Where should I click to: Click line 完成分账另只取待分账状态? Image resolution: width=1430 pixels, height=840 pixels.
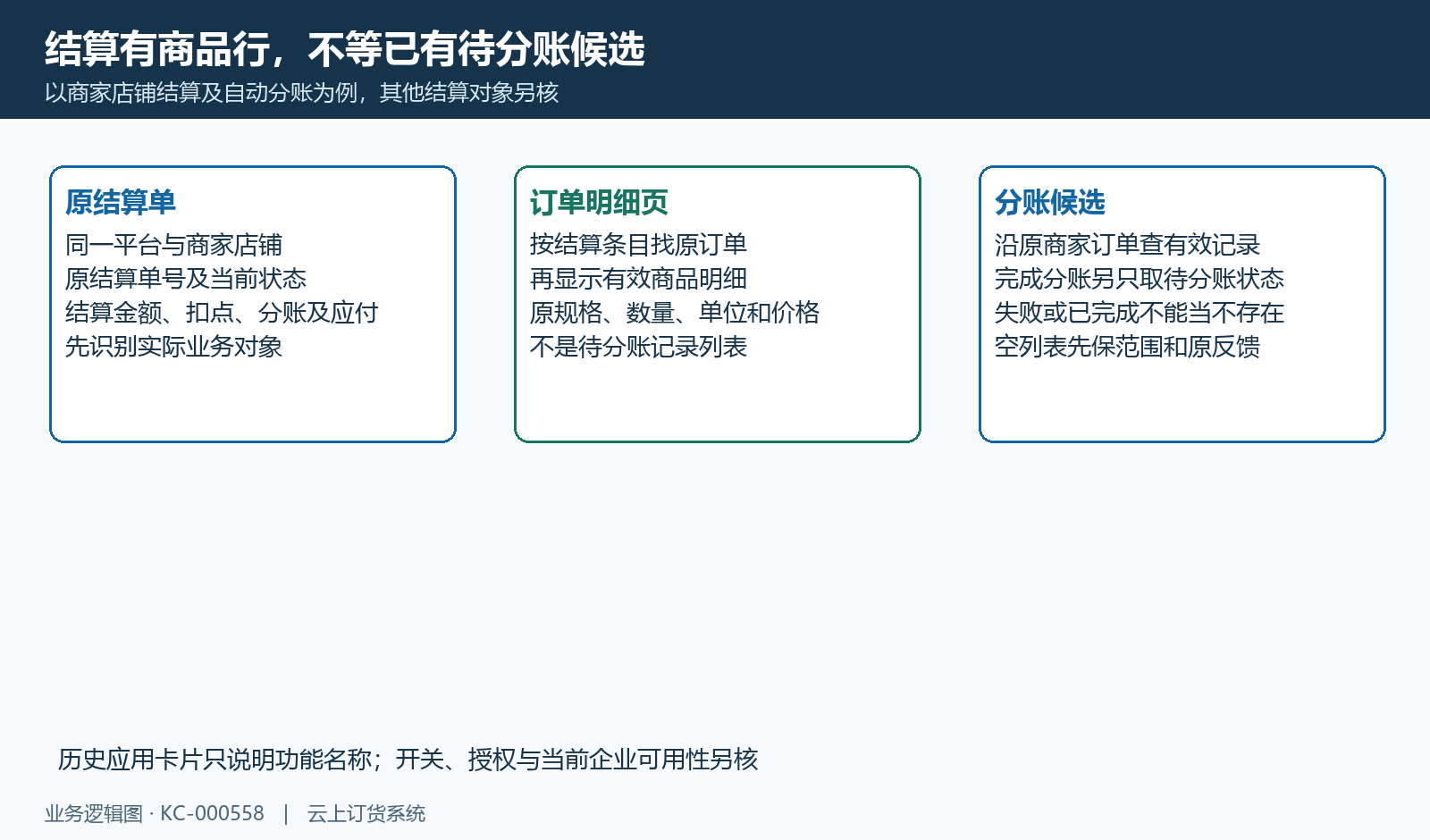[x=1140, y=279]
